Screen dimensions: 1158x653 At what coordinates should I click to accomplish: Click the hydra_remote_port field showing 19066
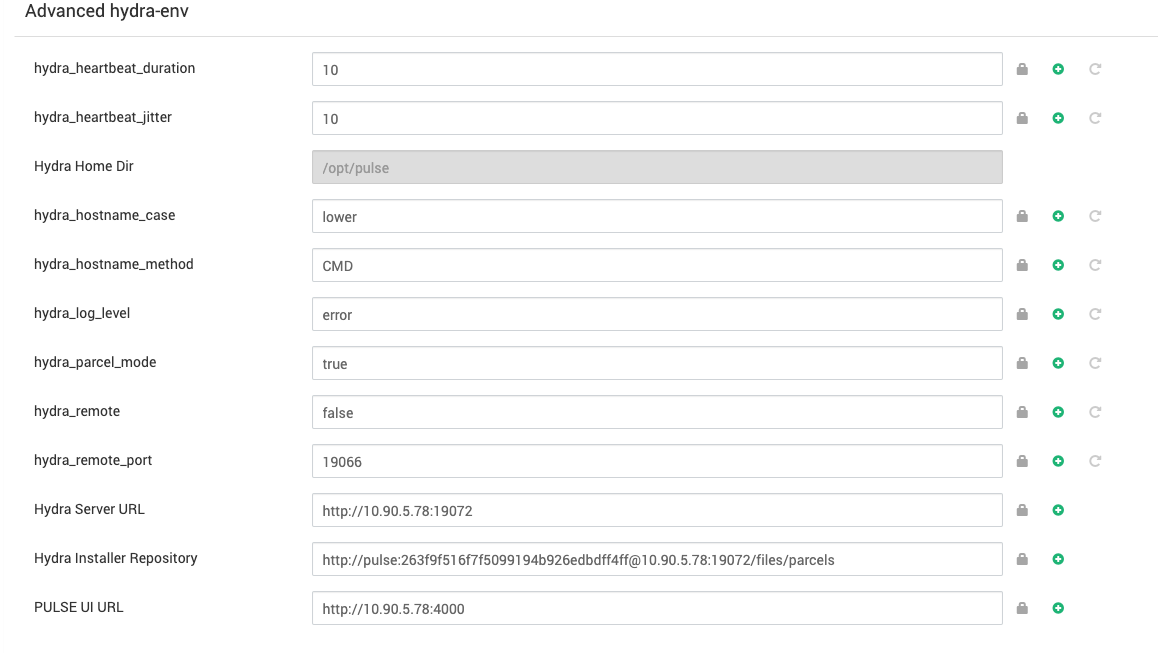point(657,461)
